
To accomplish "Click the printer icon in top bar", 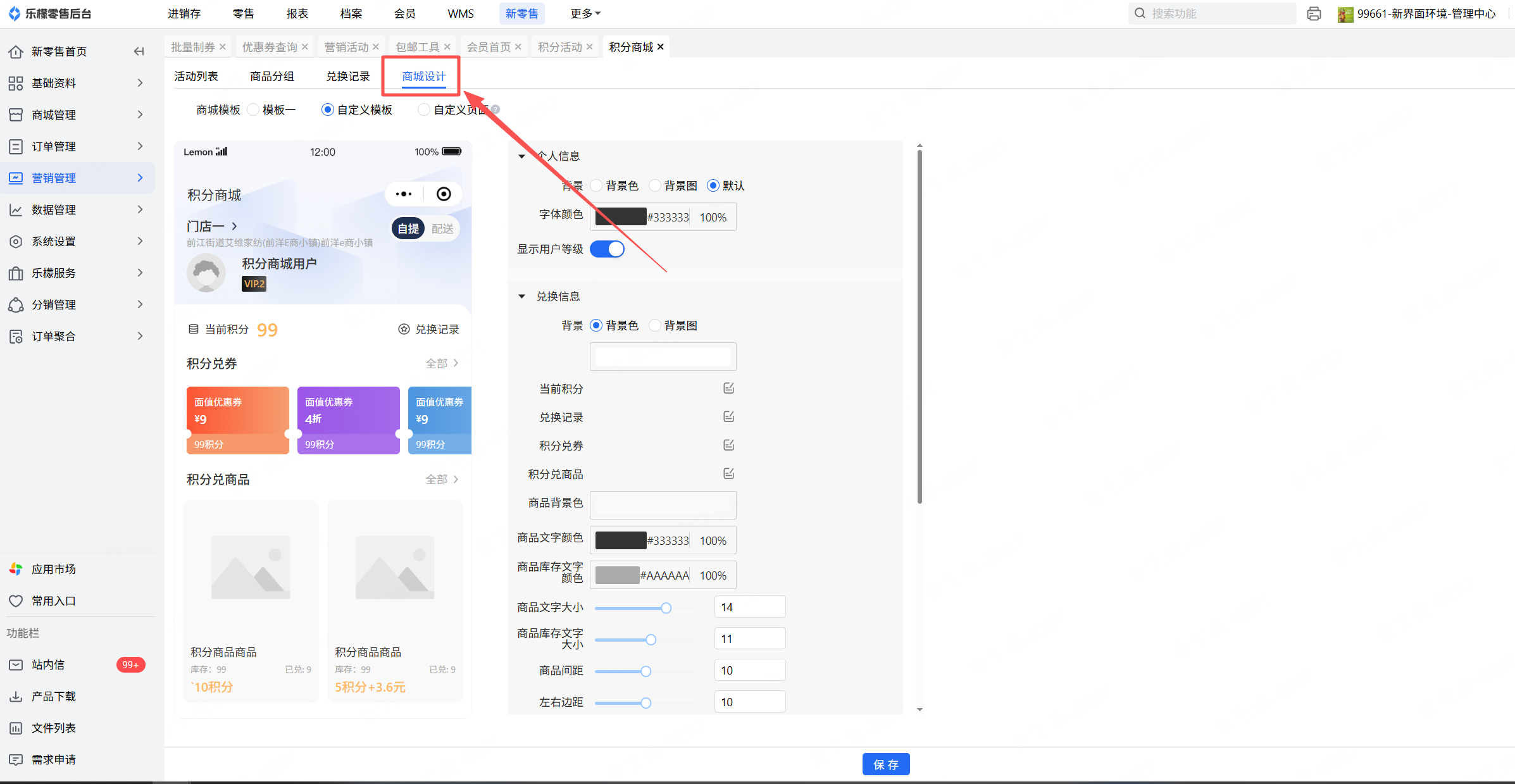I will click(x=1314, y=13).
